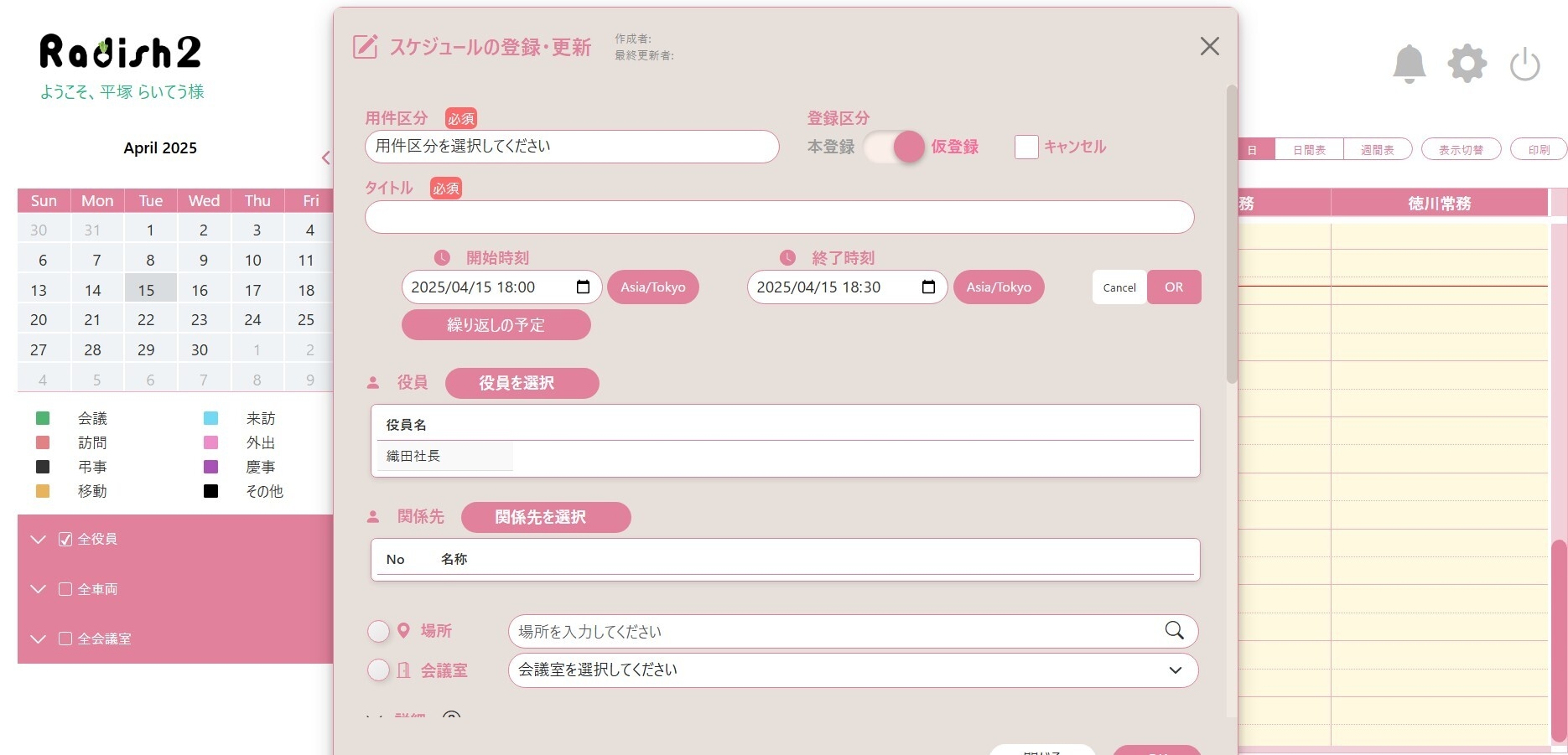Click the 役員を選択 button
The width and height of the screenshot is (1568, 755).
(x=522, y=383)
